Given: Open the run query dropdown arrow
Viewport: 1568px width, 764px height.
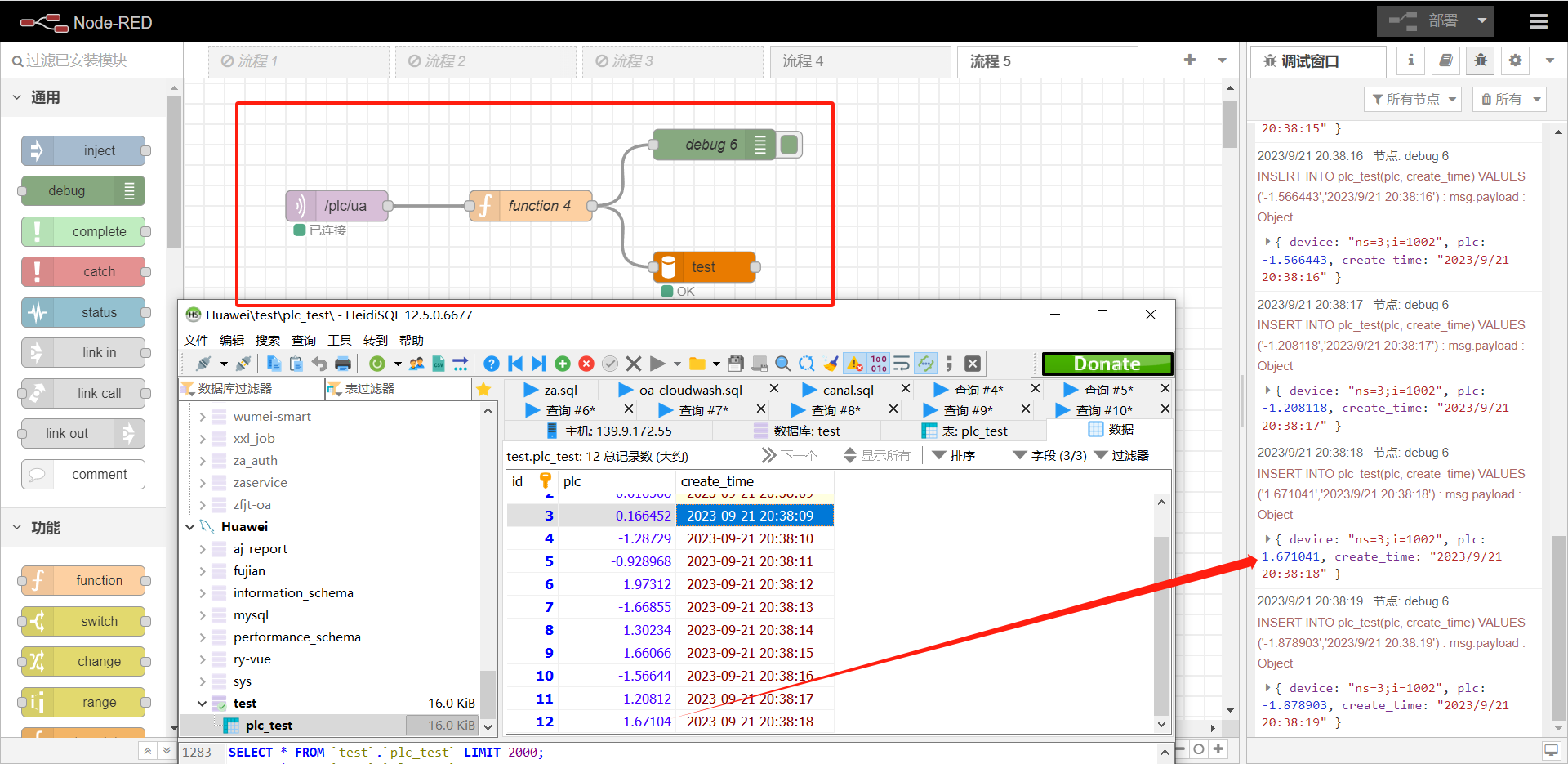Looking at the screenshot, I should (677, 364).
